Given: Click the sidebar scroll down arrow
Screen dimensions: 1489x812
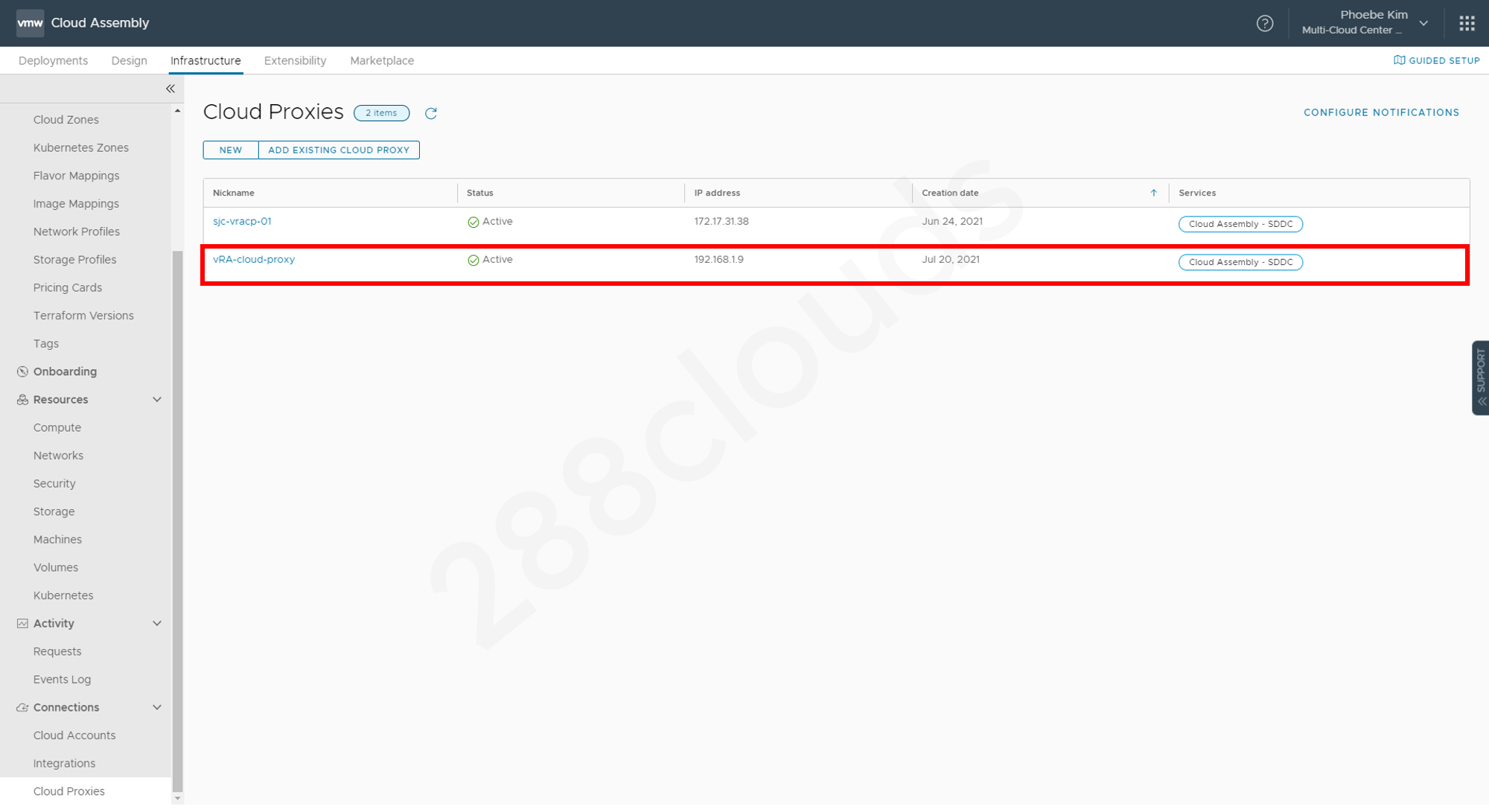Looking at the screenshot, I should (177, 799).
